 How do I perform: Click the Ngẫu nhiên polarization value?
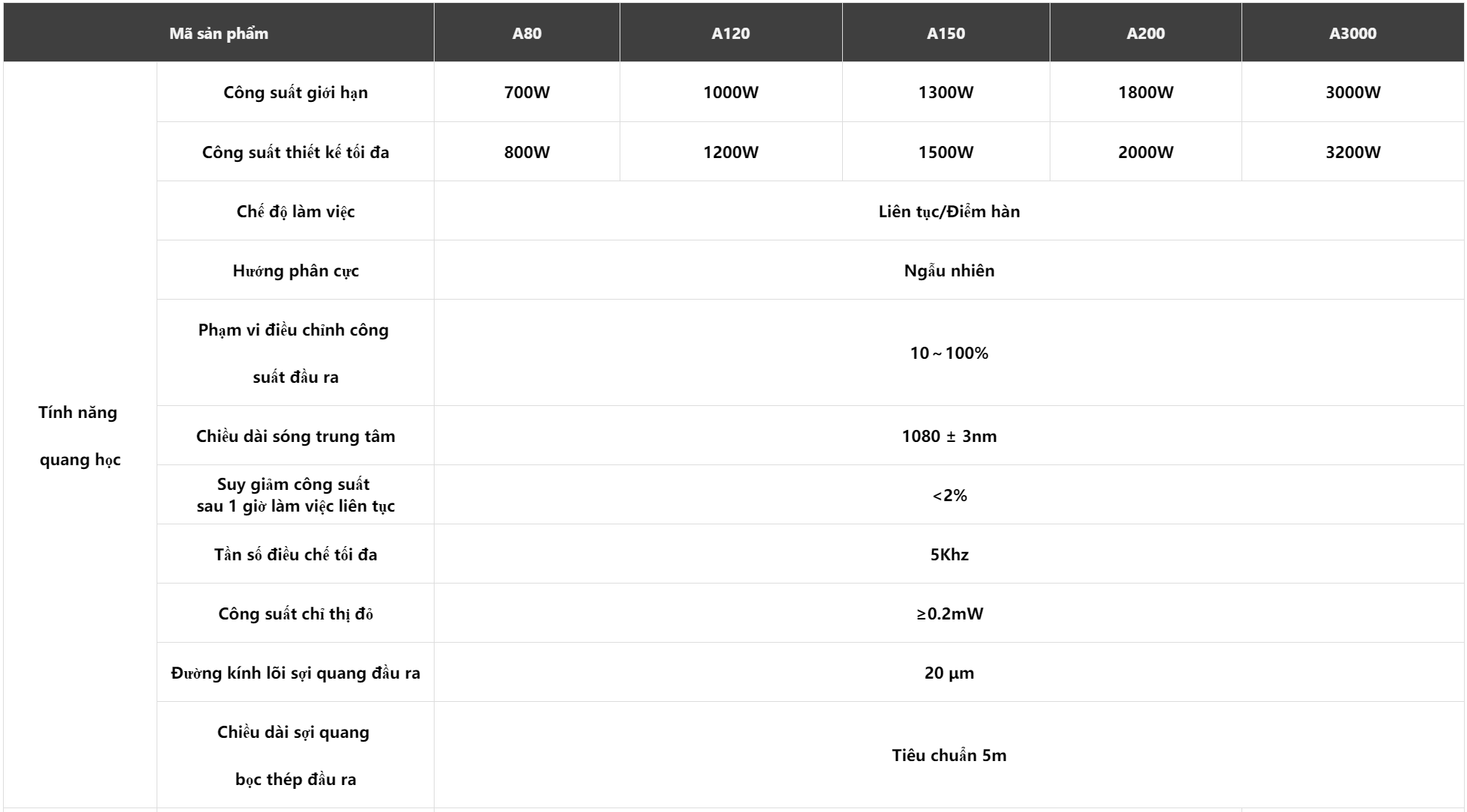click(949, 270)
